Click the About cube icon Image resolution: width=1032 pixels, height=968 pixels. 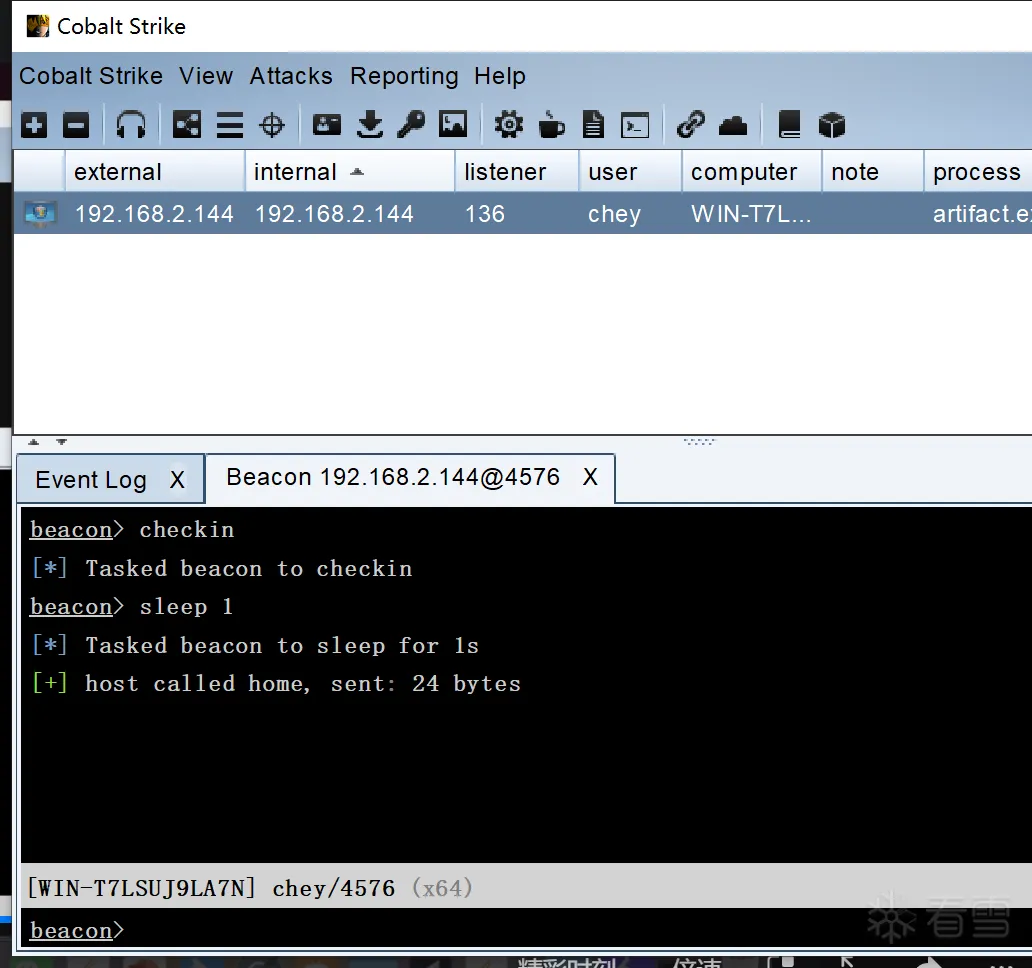(x=831, y=124)
